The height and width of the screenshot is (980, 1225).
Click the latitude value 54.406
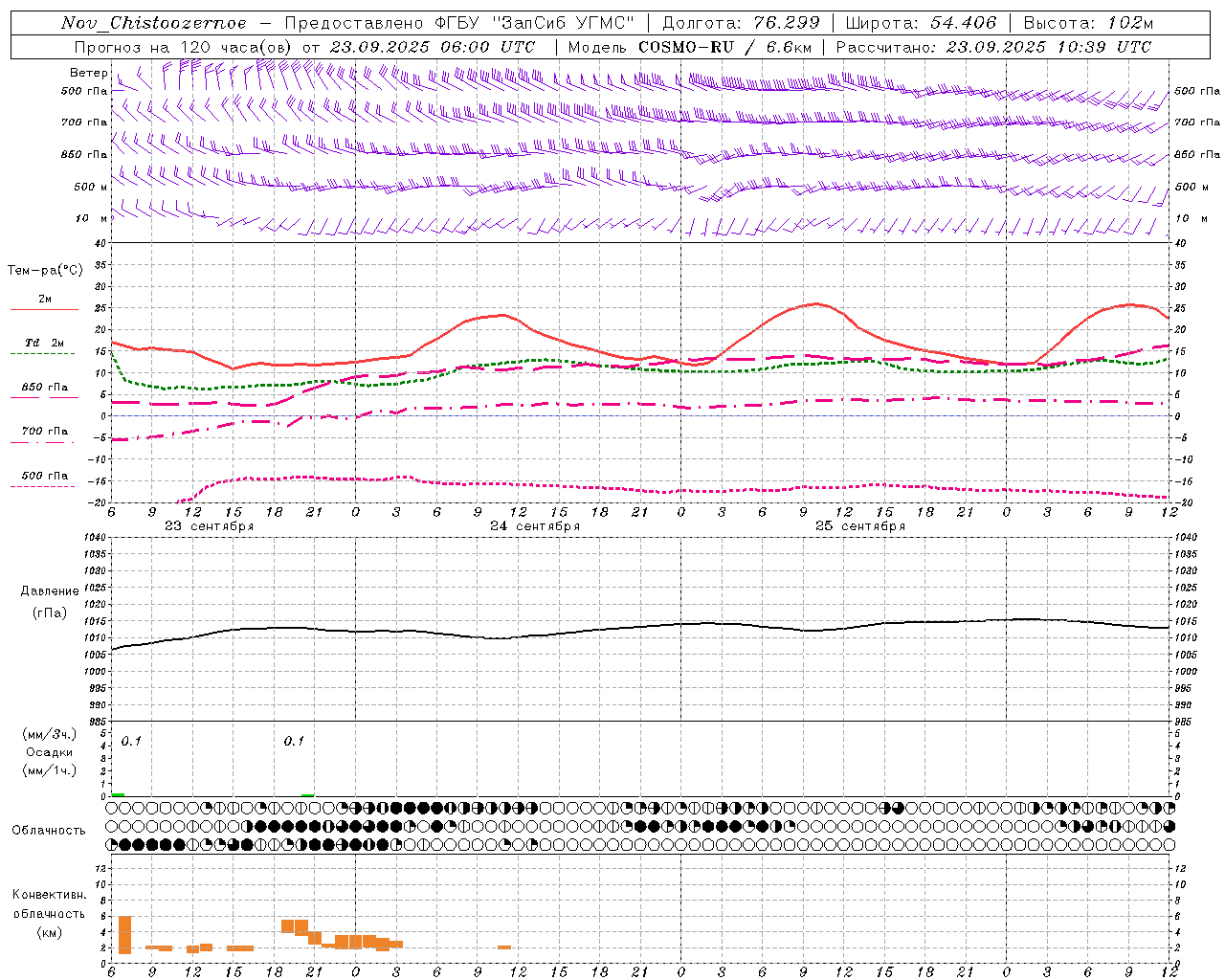click(962, 23)
